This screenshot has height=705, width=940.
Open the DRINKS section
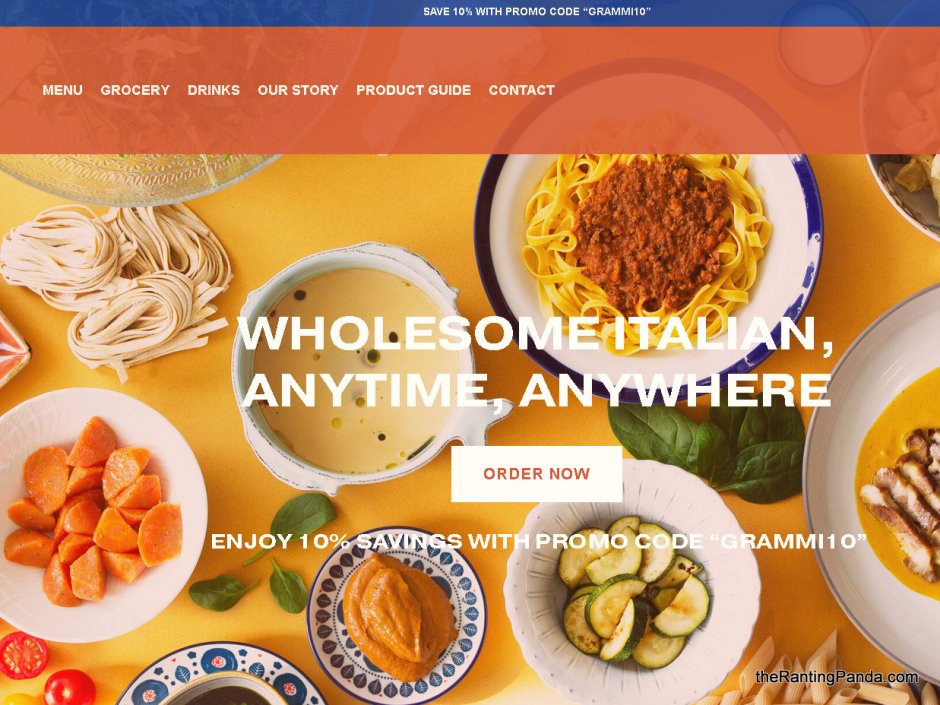tap(213, 90)
